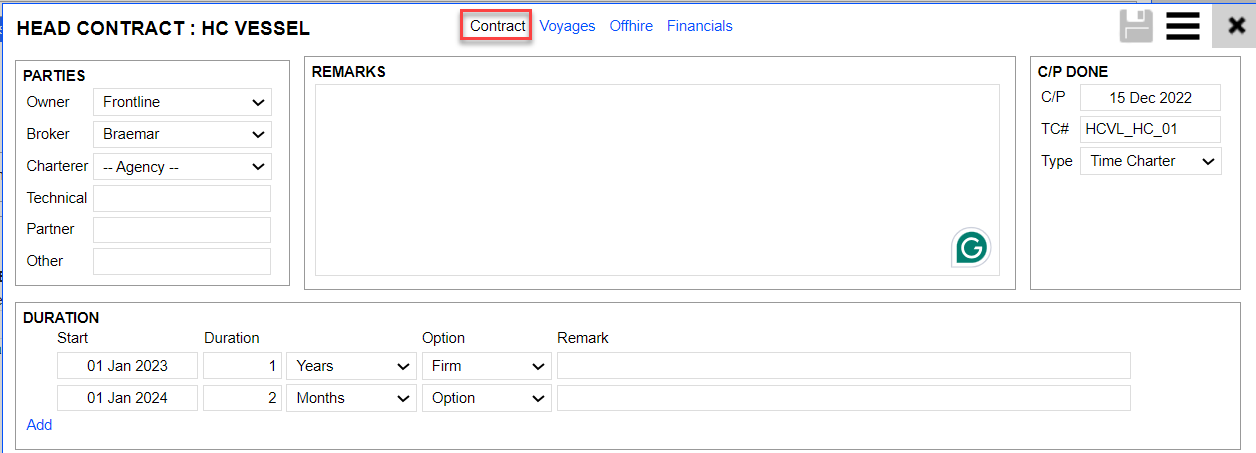
Task: Open the Offhire tab
Action: (x=631, y=26)
